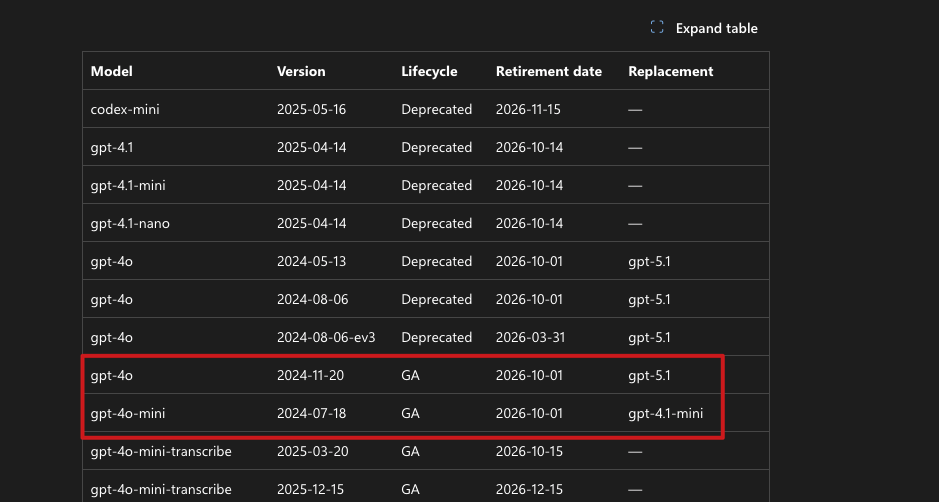Click 'Deprecated' in the 2024-08-06 row
The width and height of the screenshot is (939, 502).
(437, 300)
